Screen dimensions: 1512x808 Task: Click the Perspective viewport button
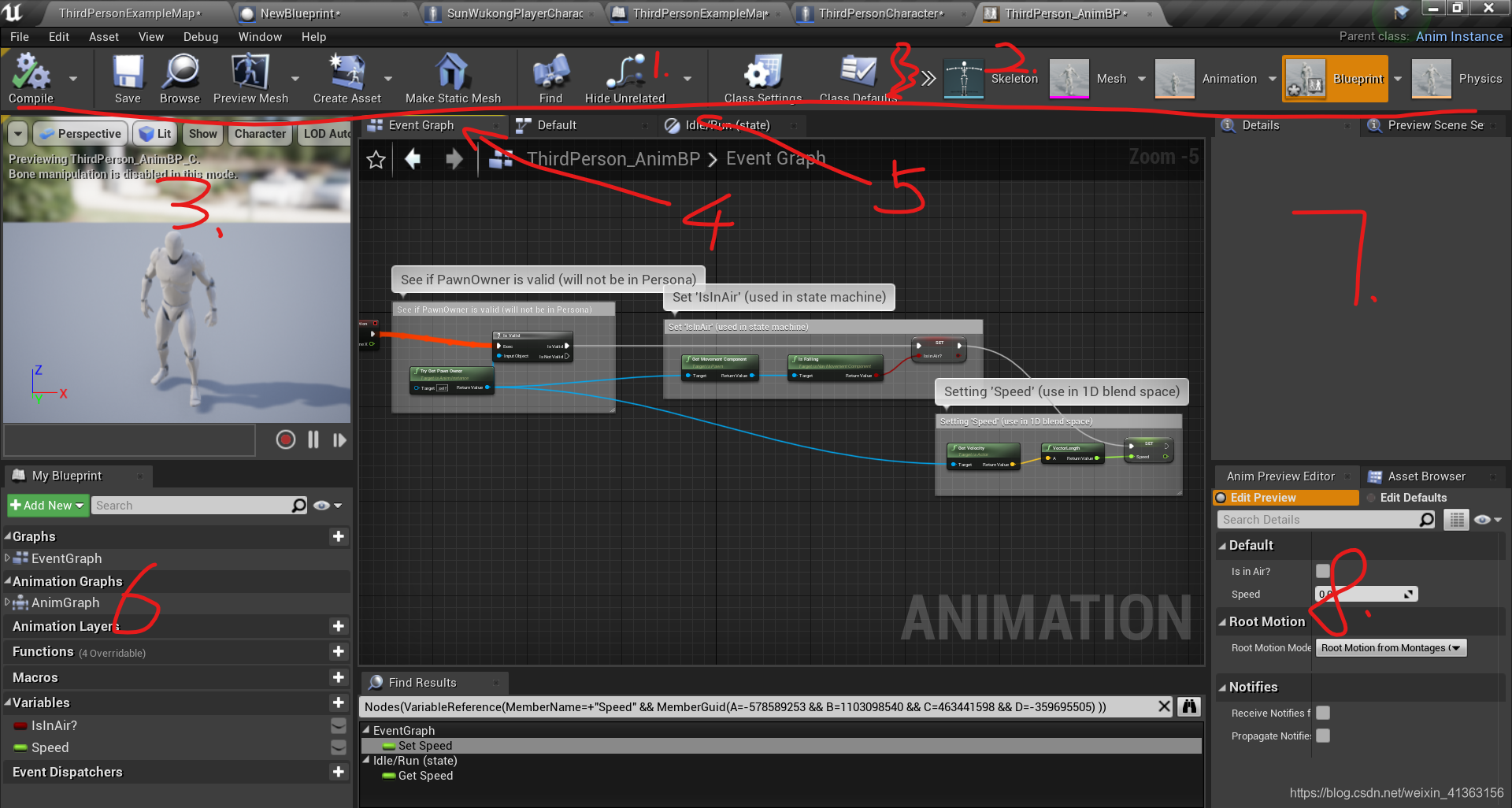[x=80, y=134]
